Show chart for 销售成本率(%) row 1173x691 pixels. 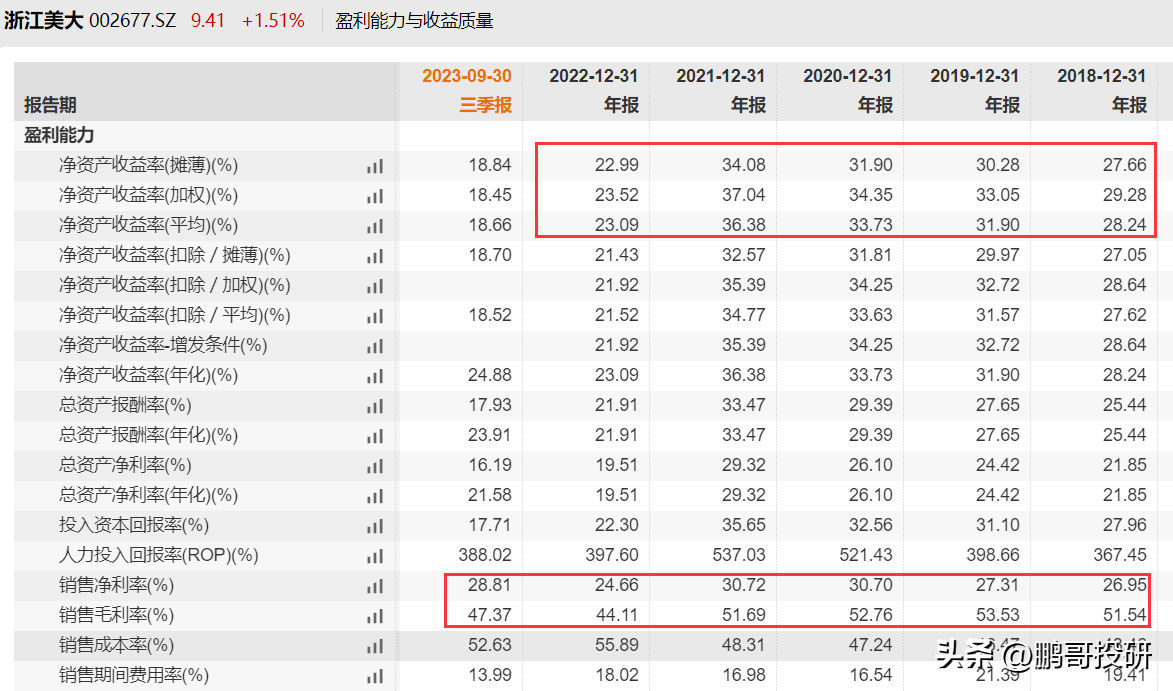coord(375,646)
